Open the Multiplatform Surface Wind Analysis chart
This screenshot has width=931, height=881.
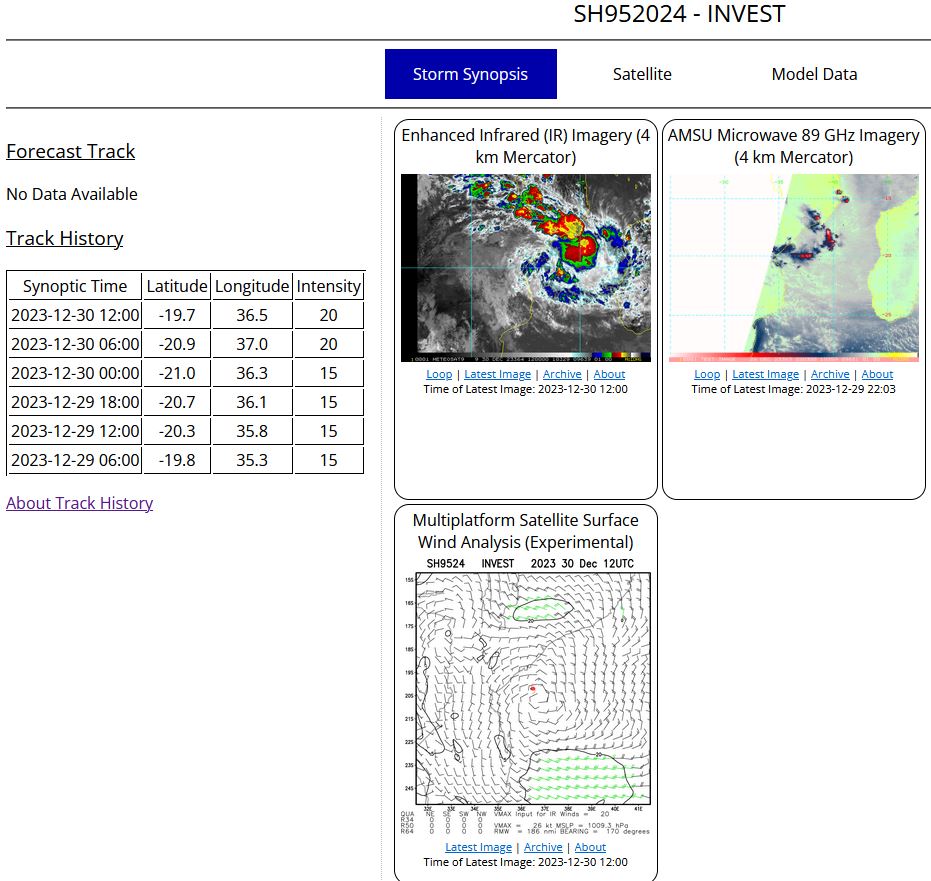[x=525, y=696]
